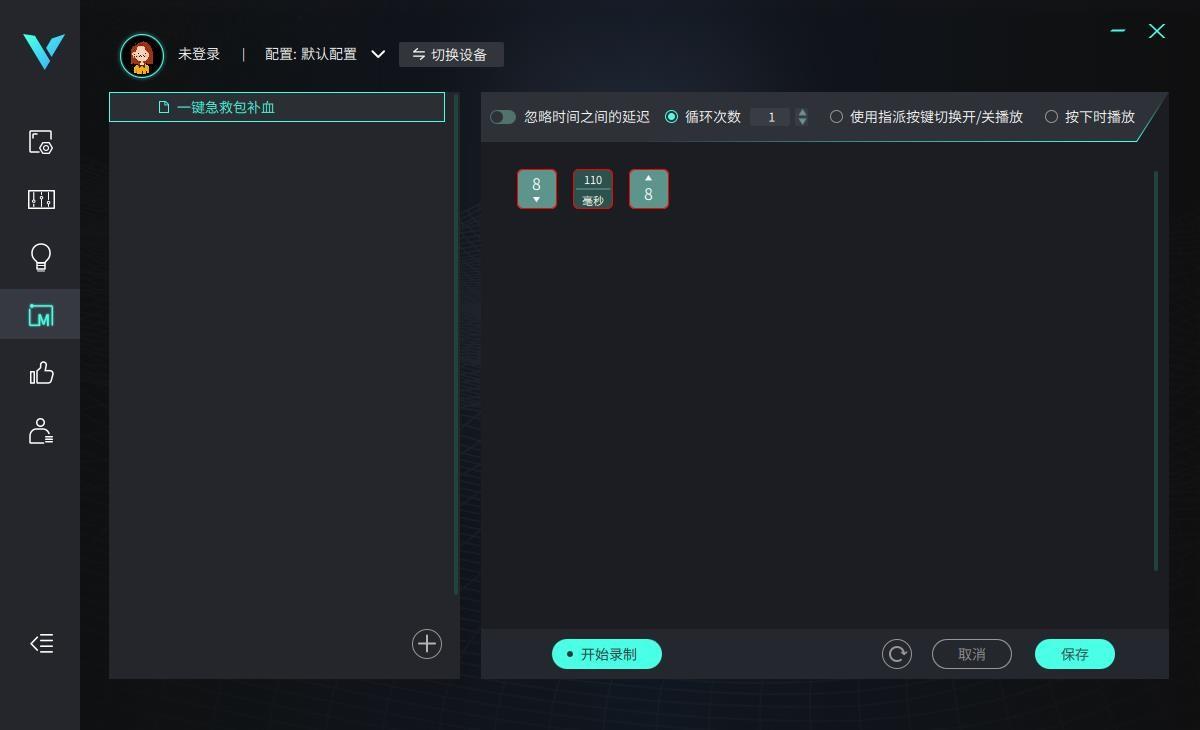
Task: Select the 8 key-up macro step
Action: 649,189
